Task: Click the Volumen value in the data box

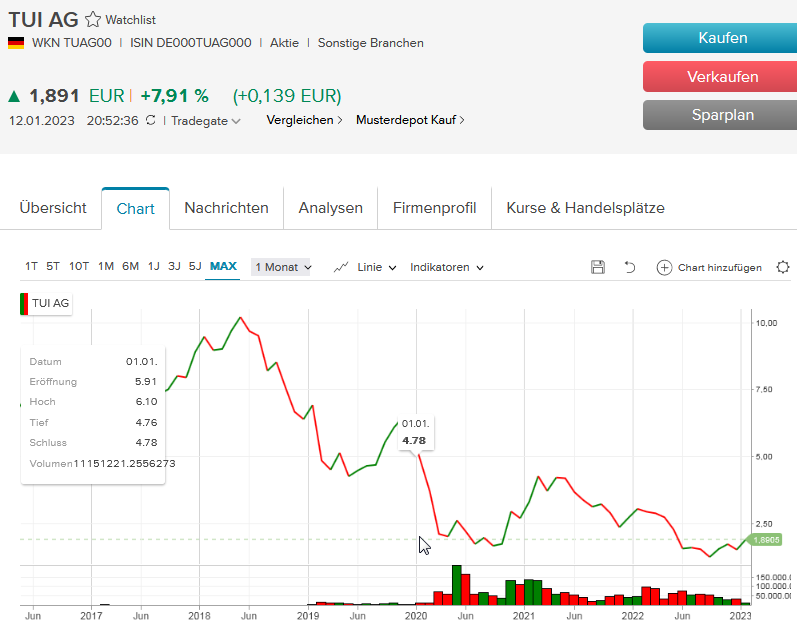Action: pos(125,463)
